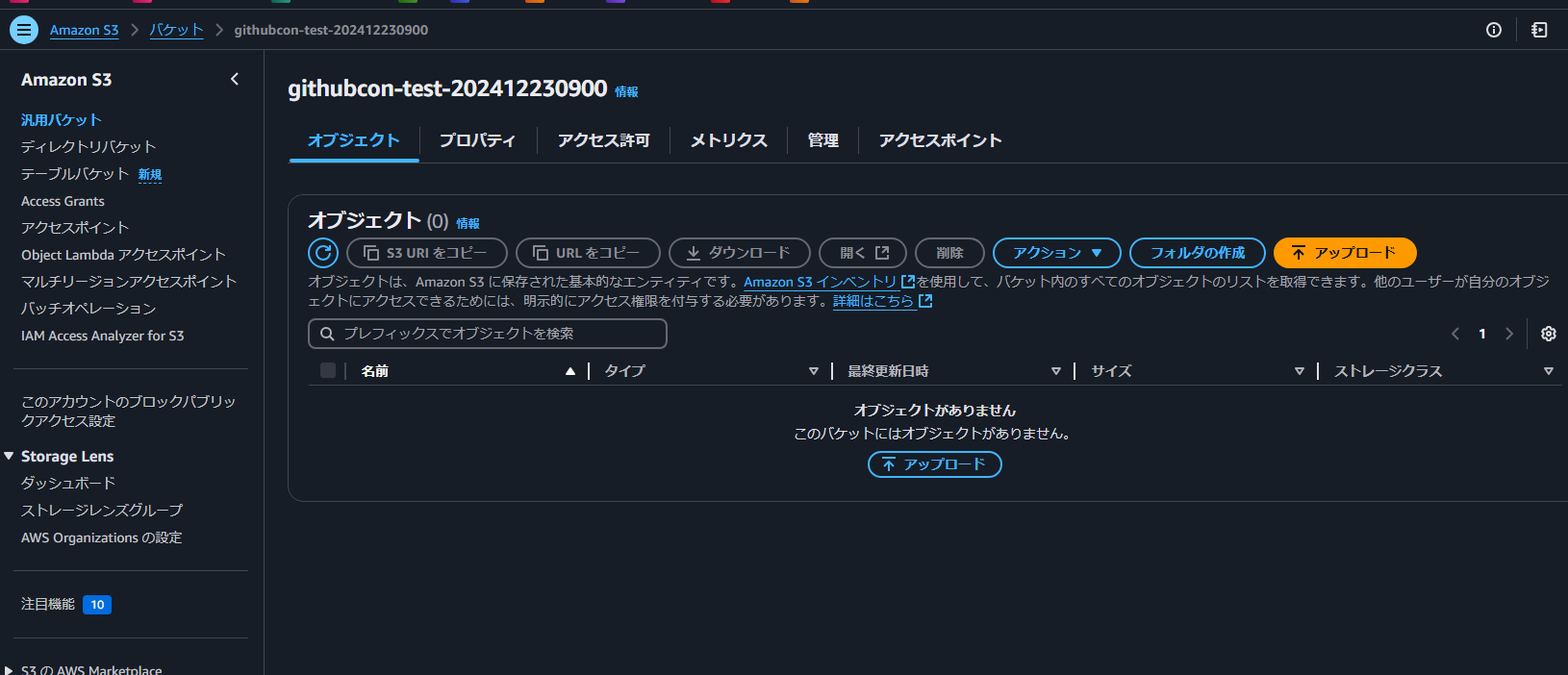
Task: Sort by 最終更新日時 column arrow
Action: point(1056,371)
